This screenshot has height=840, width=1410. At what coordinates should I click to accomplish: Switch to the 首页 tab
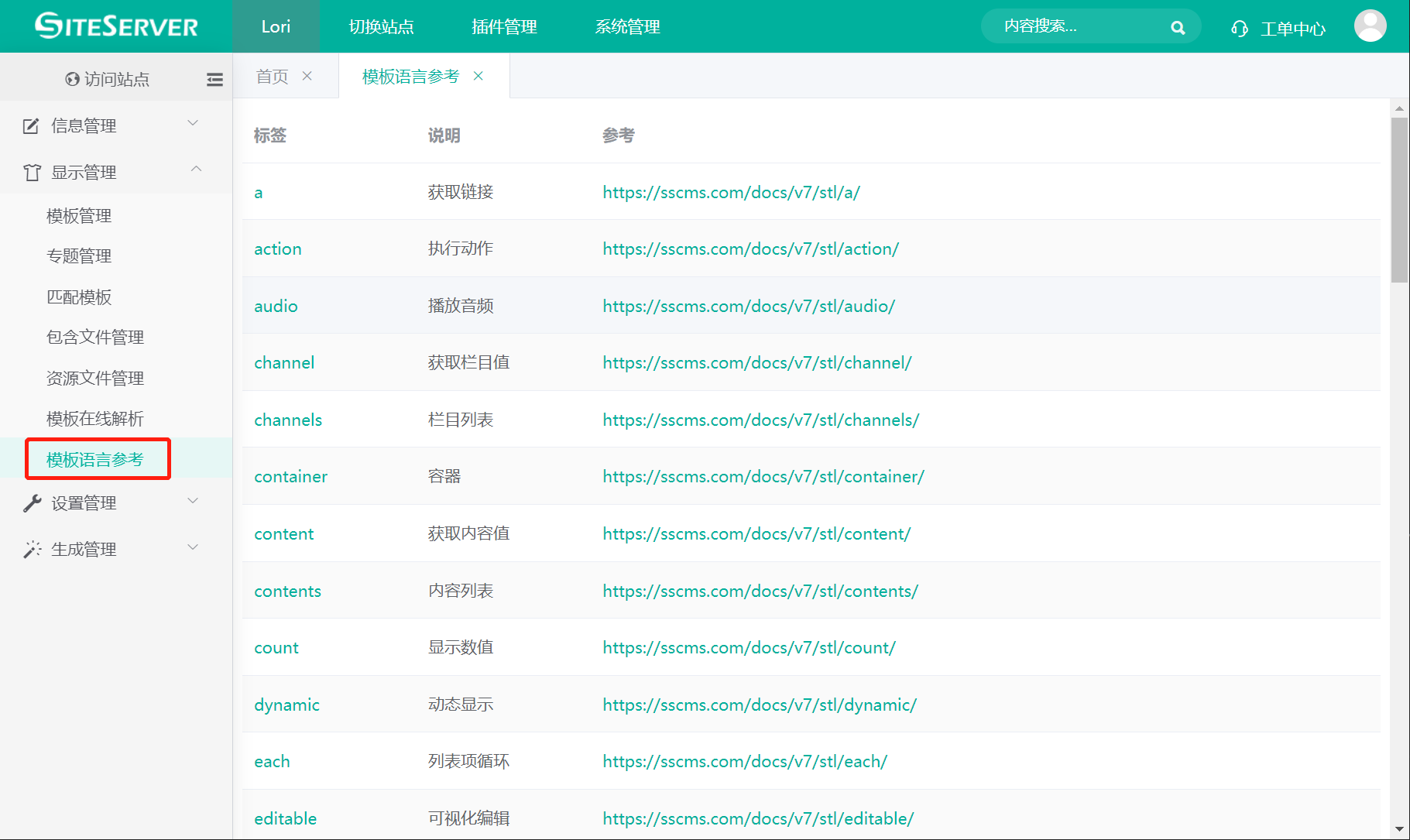(272, 76)
